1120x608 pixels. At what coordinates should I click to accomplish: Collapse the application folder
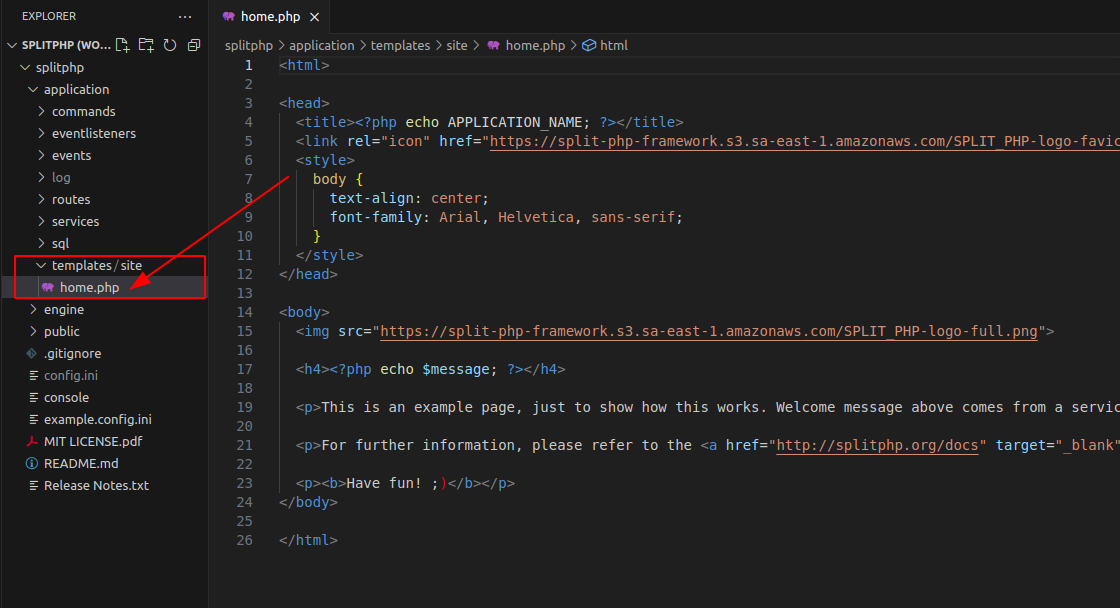coord(34,89)
